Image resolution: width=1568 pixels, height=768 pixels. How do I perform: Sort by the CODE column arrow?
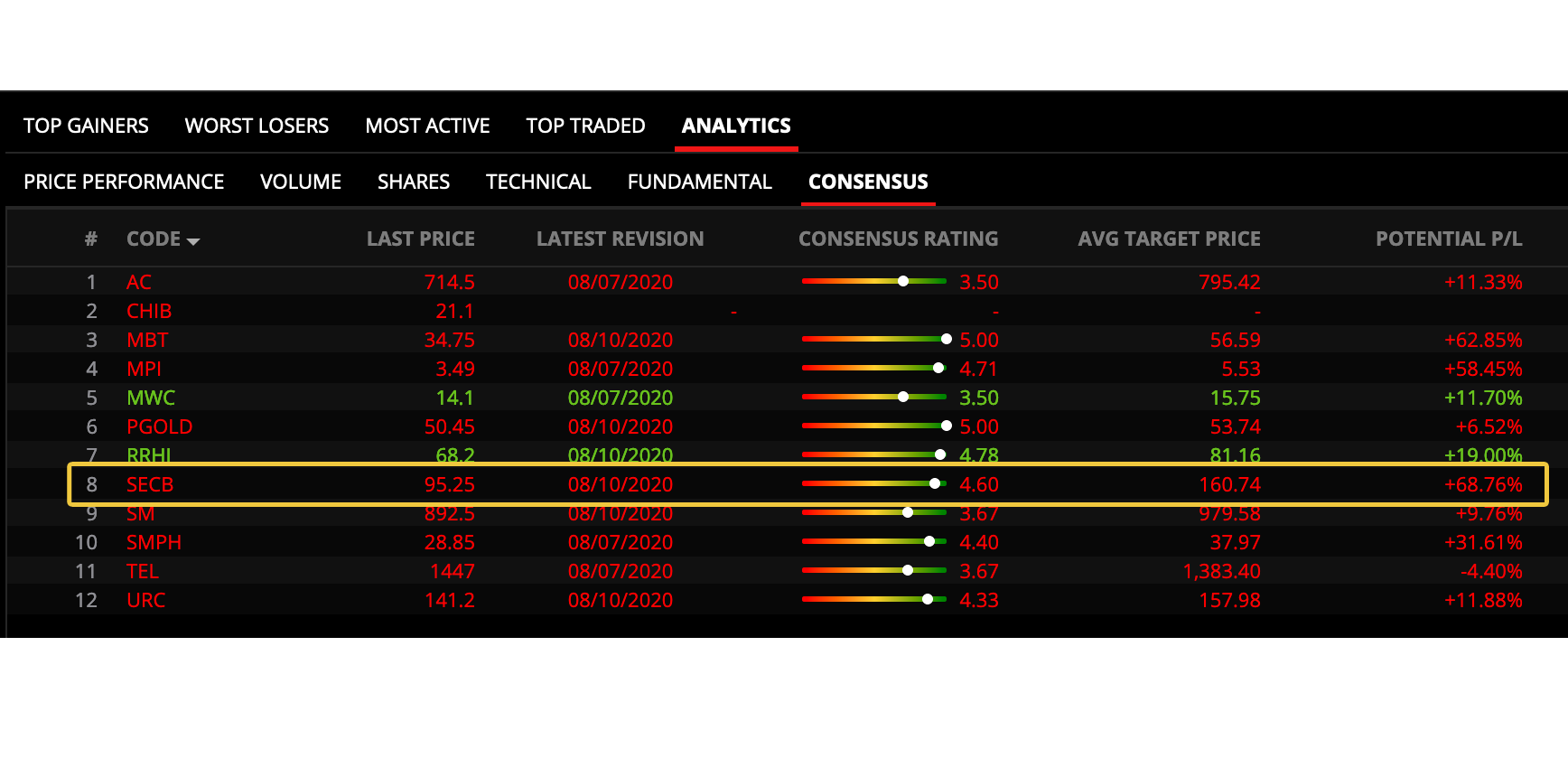(193, 241)
